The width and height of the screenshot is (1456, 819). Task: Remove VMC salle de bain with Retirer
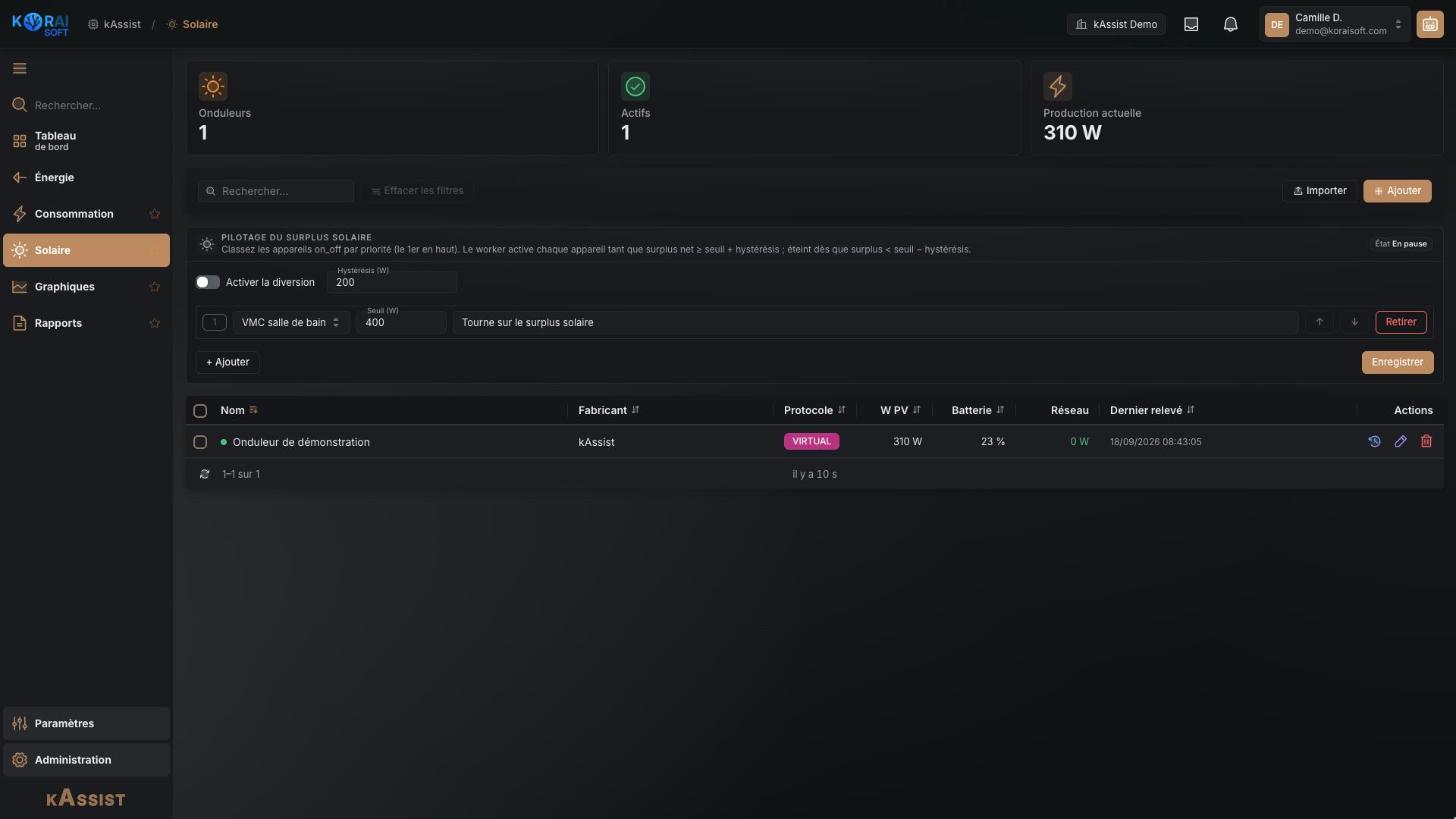point(1400,322)
